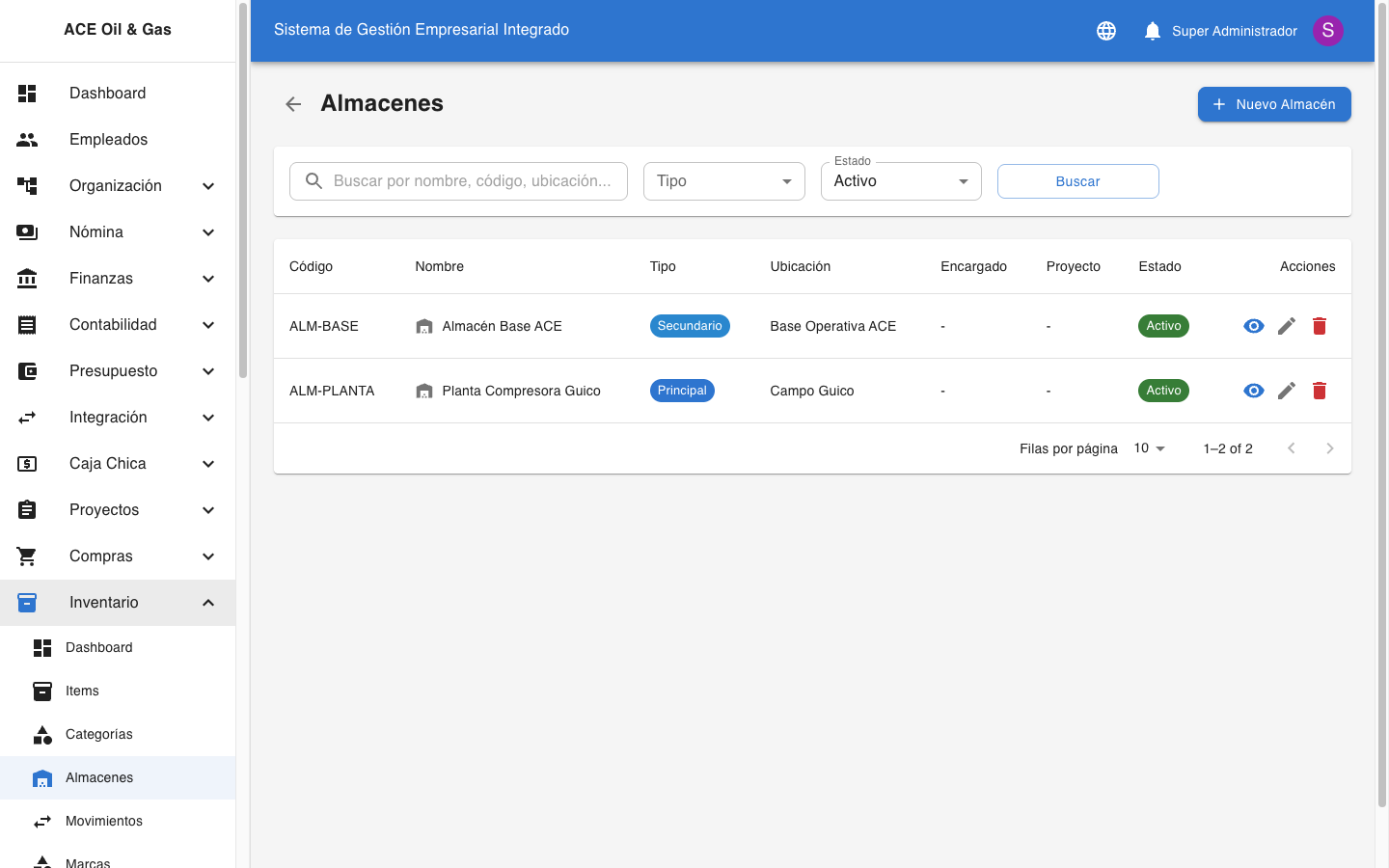Click the user avatar S icon
The image size is (1389, 868).
click(1327, 31)
